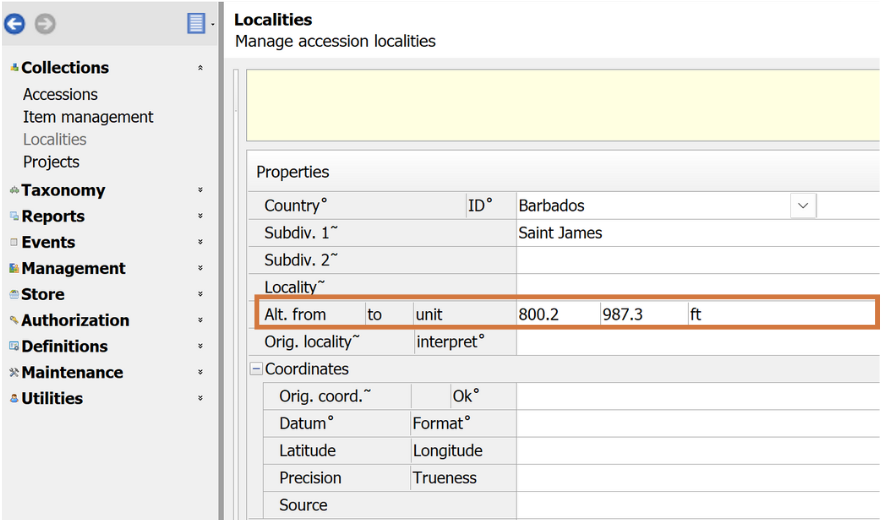Screen dimensions: 890x520
Task: Click the yellow message panel
Action: pos(563,105)
